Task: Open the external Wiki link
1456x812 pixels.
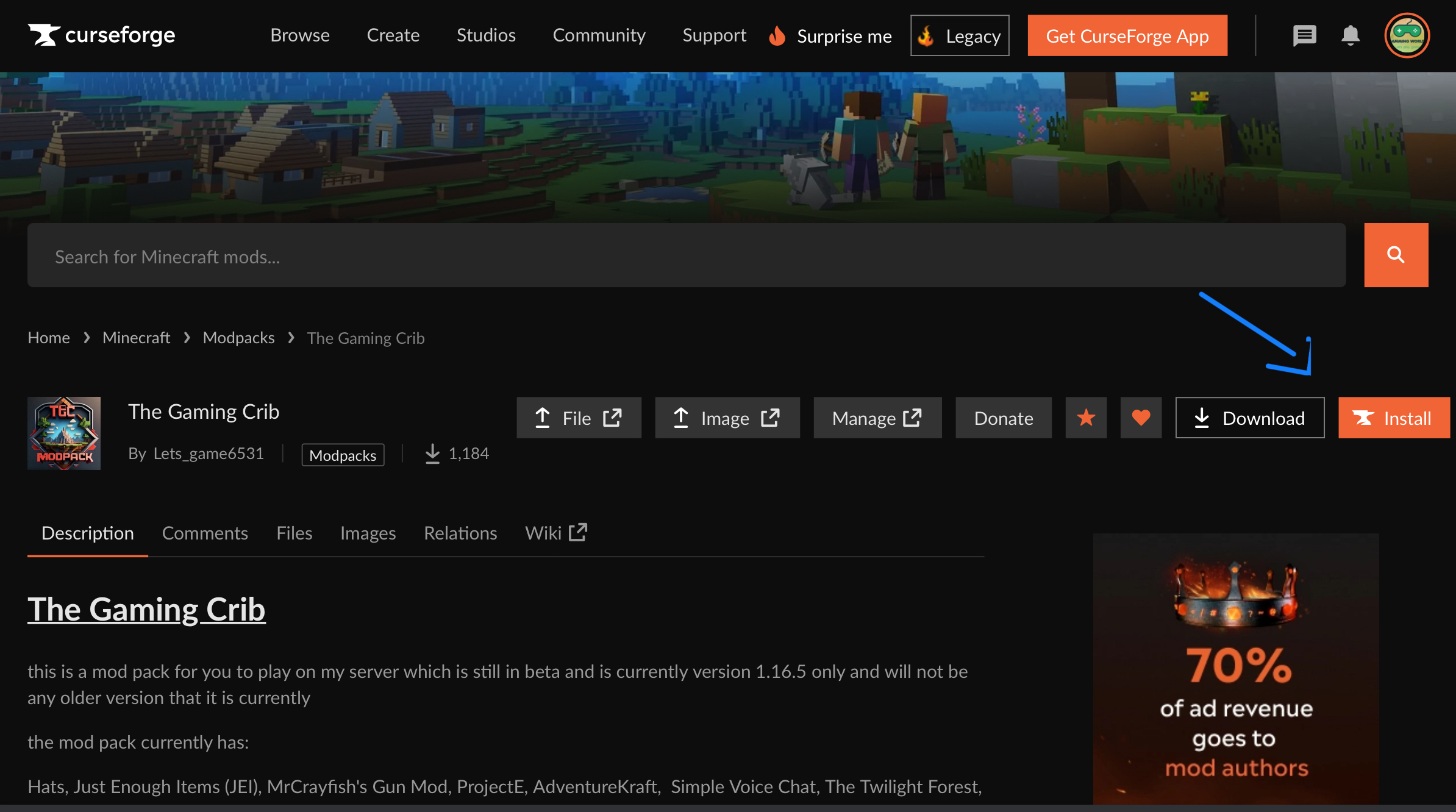Action: pos(555,533)
